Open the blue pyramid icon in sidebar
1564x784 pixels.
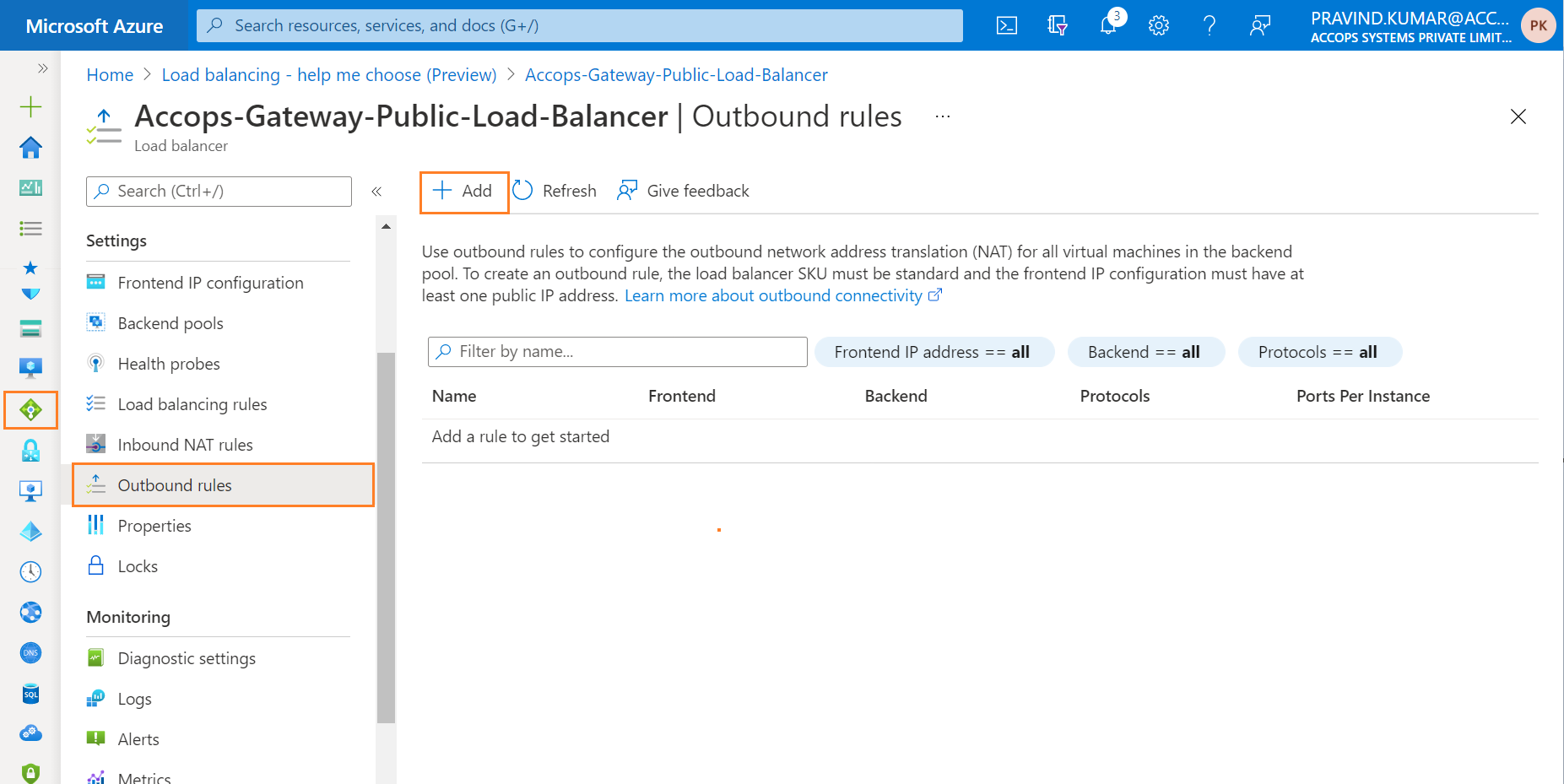[30, 532]
